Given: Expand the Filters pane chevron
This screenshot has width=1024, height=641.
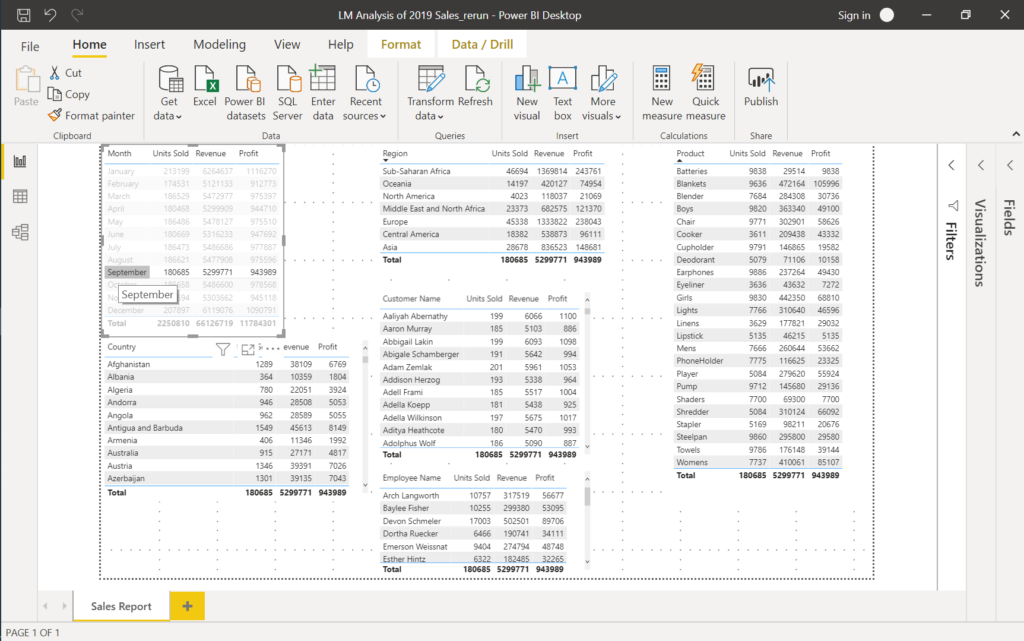Looking at the screenshot, I should click(951, 165).
